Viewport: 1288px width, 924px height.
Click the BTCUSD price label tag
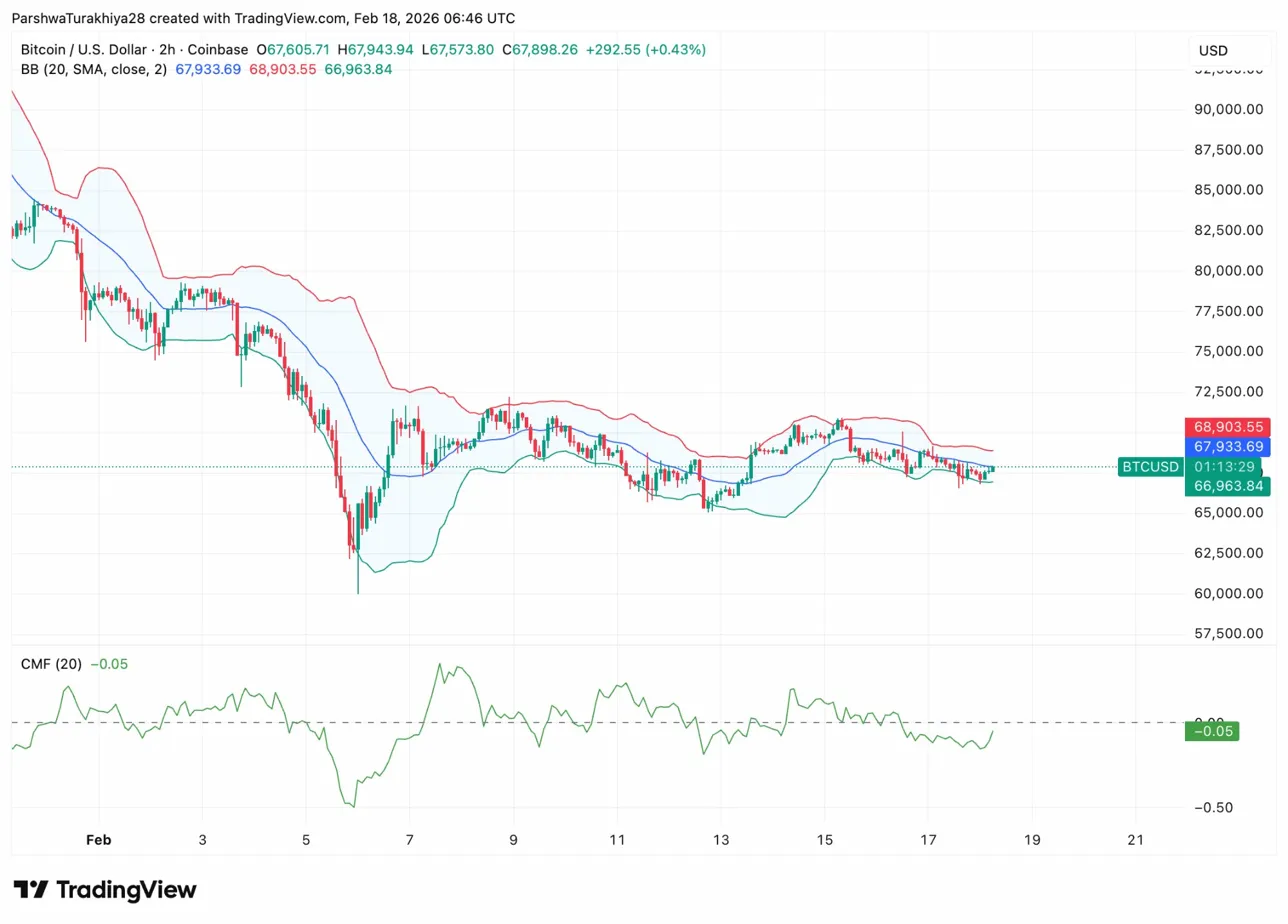1150,467
